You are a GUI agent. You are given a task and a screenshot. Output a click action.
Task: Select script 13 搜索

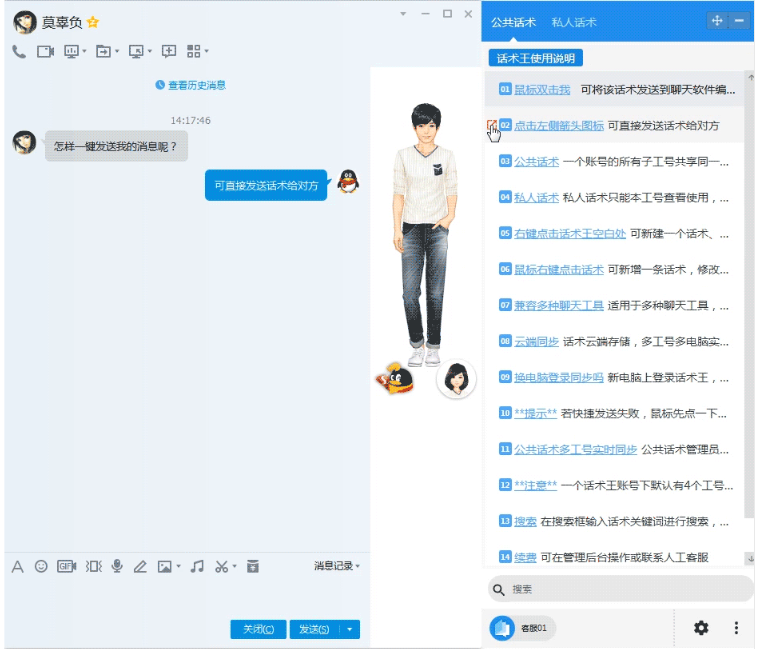pos(614,521)
